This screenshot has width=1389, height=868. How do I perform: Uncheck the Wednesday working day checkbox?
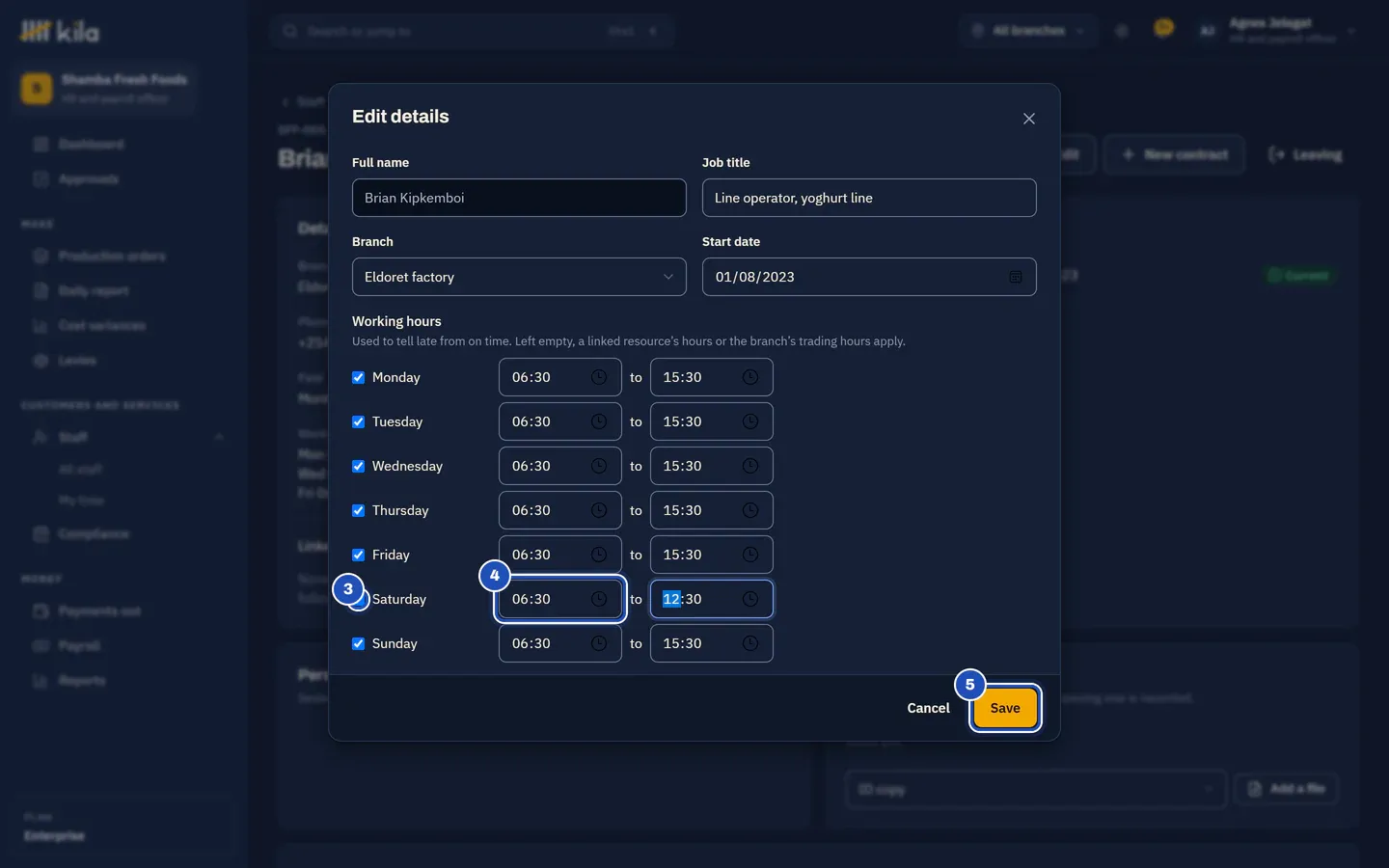coord(358,466)
